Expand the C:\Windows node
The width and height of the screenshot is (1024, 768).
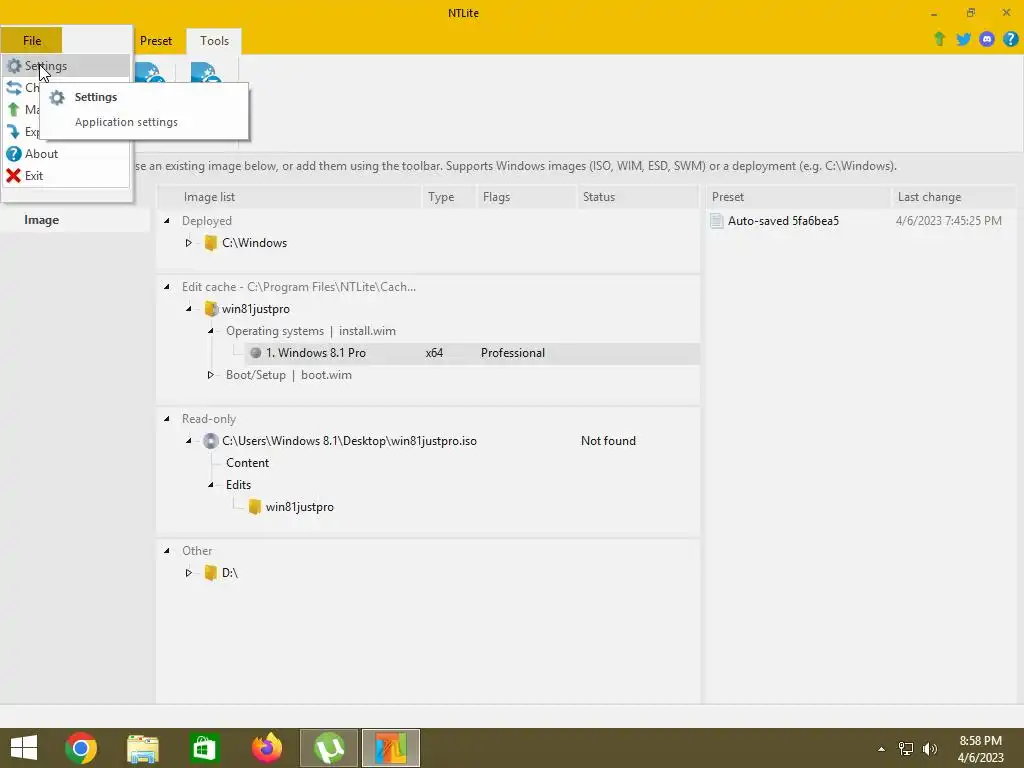coord(189,243)
